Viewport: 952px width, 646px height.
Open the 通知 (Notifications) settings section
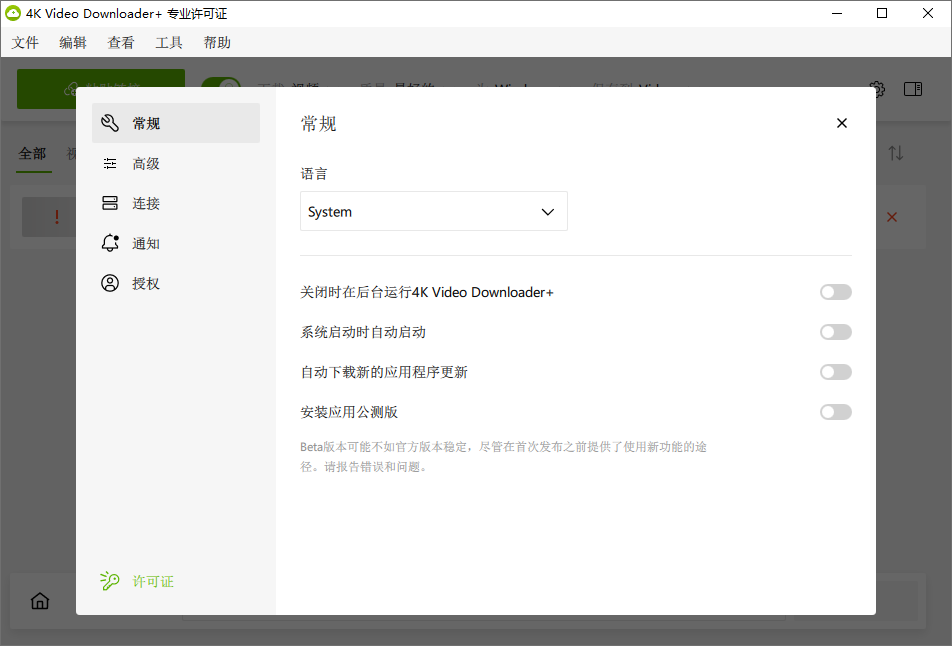(x=146, y=242)
